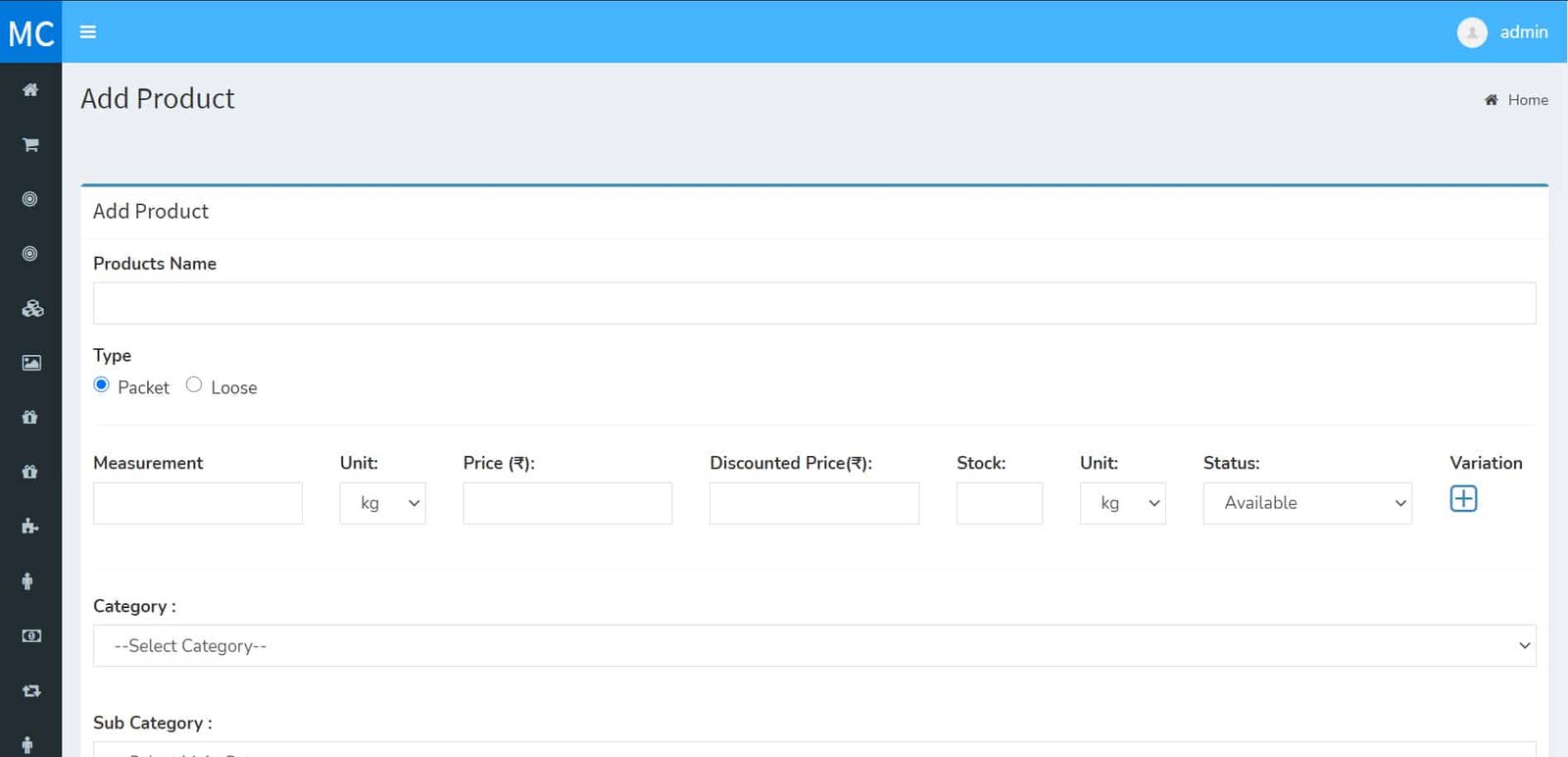Open the Select Category dropdown
This screenshot has height=757, width=1568.
pyautogui.click(x=814, y=646)
